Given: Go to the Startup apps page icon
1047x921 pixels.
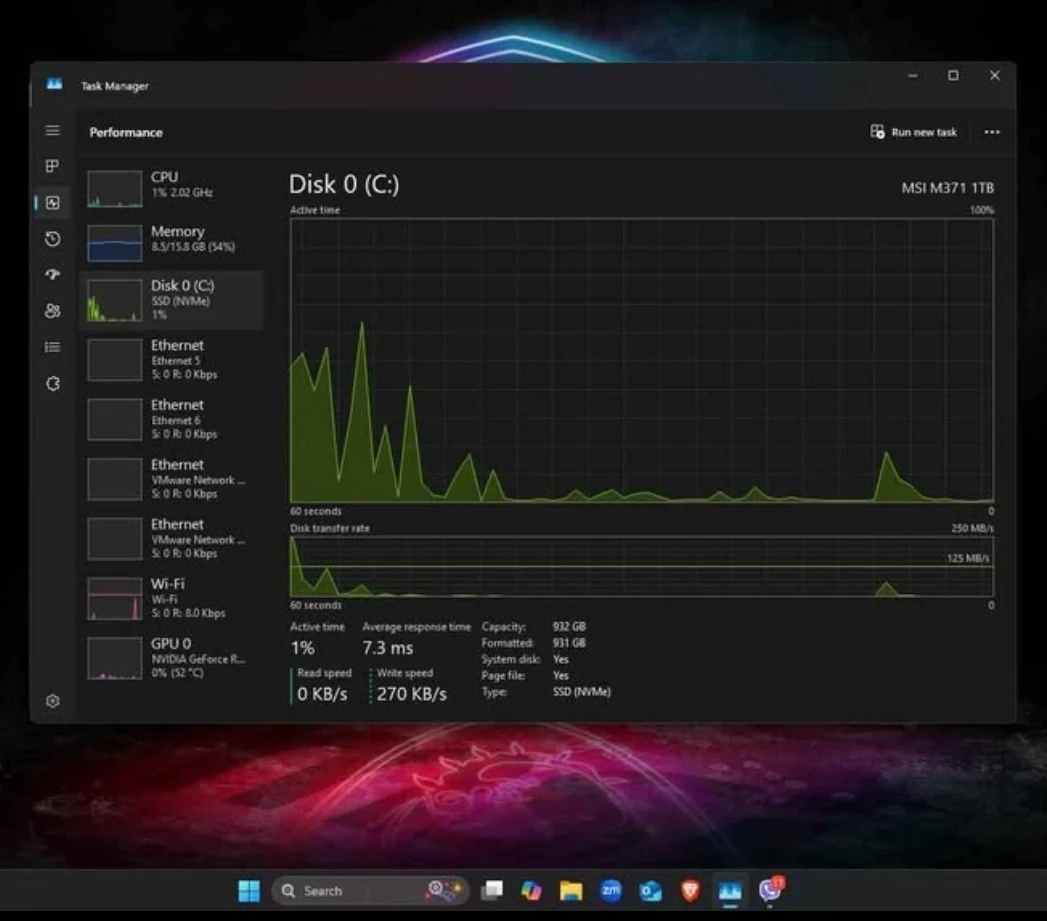Looking at the screenshot, I should click(x=53, y=275).
